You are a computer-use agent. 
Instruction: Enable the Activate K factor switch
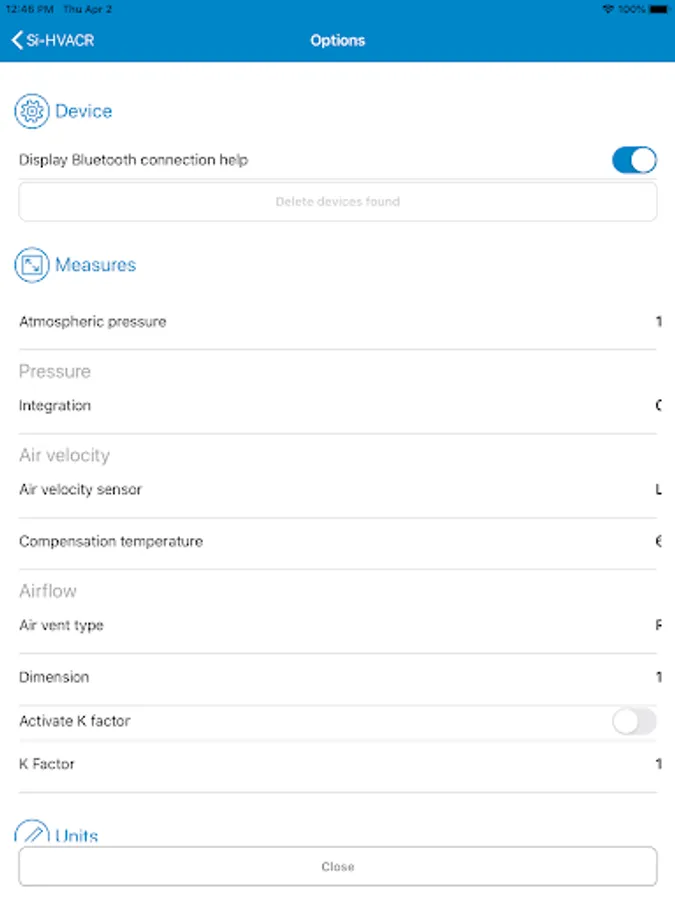pos(634,721)
